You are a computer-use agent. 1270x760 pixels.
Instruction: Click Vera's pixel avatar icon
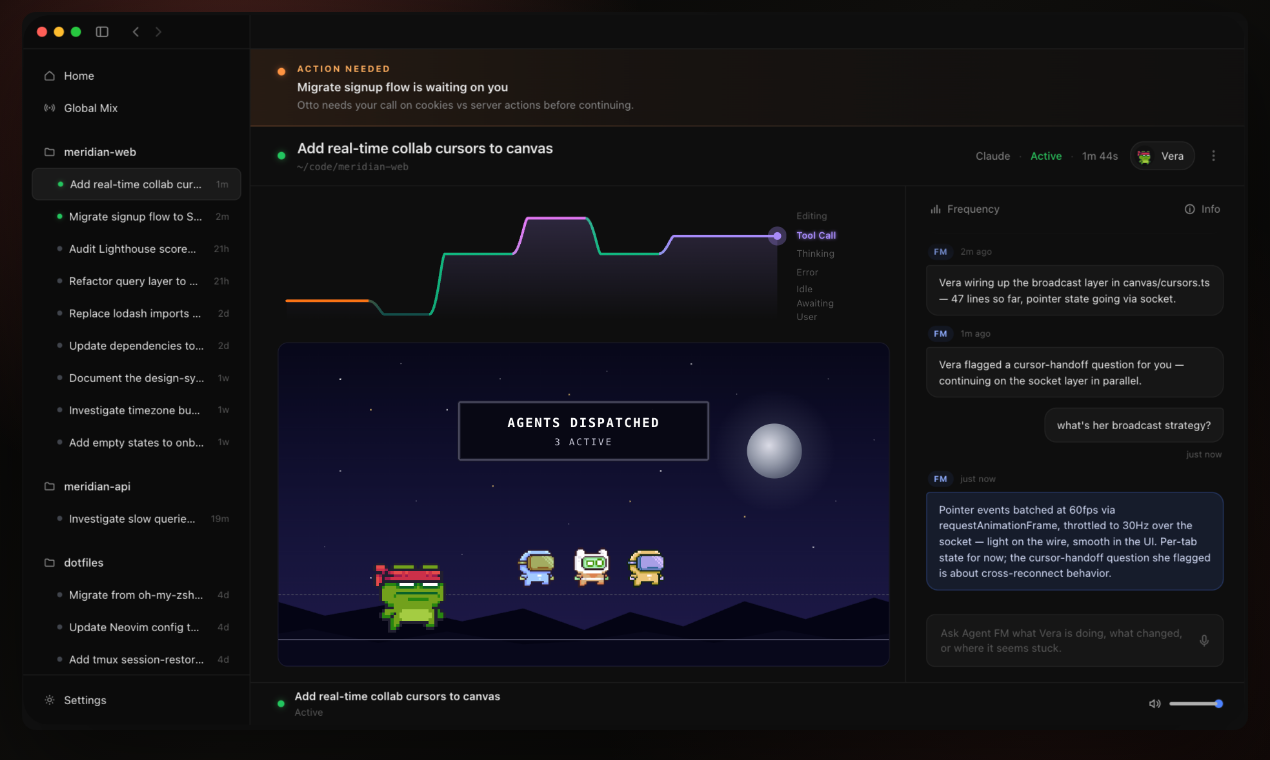(1145, 156)
